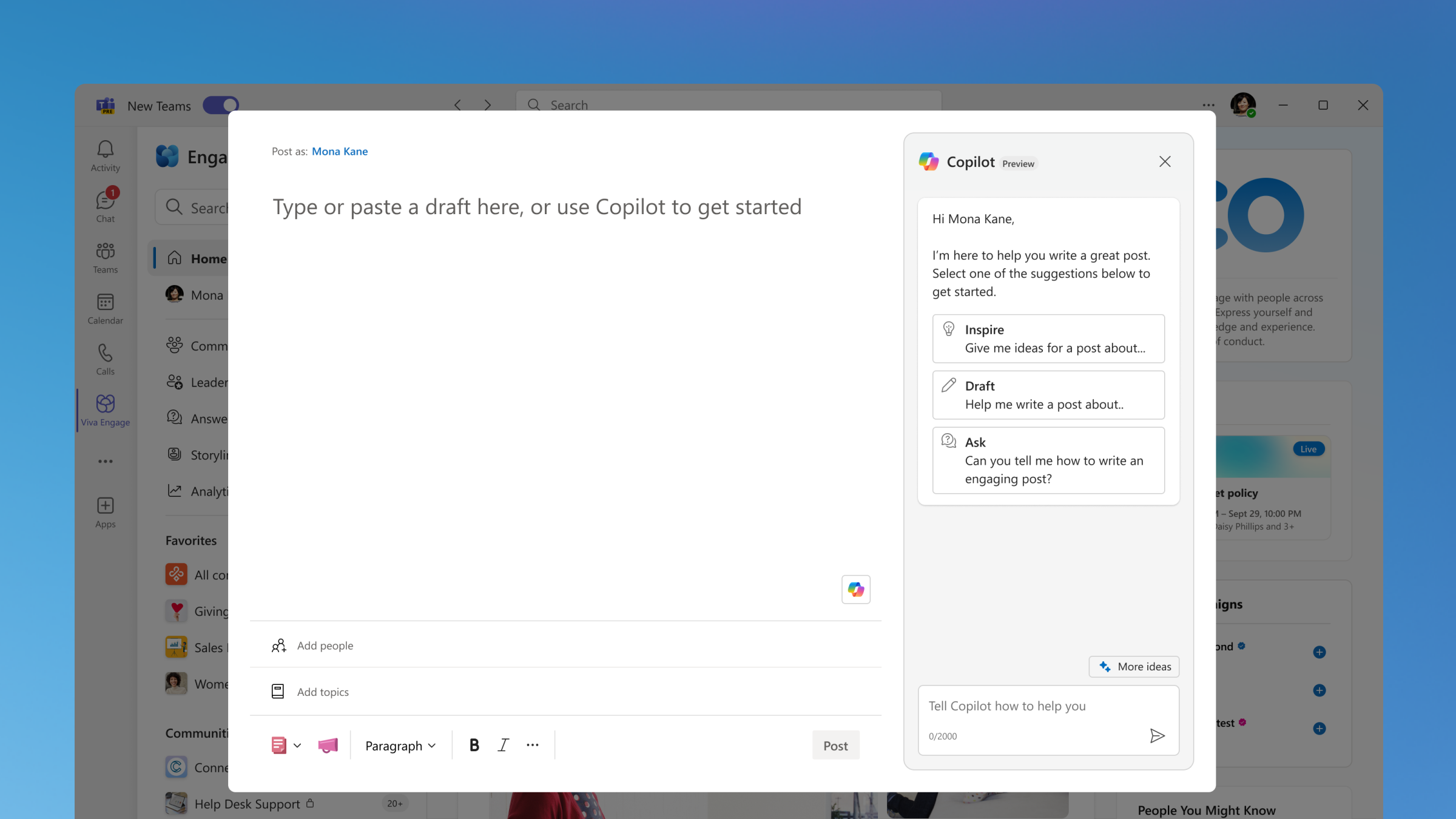Click the Post button to submit
This screenshot has height=819, width=1456.
(x=834, y=745)
